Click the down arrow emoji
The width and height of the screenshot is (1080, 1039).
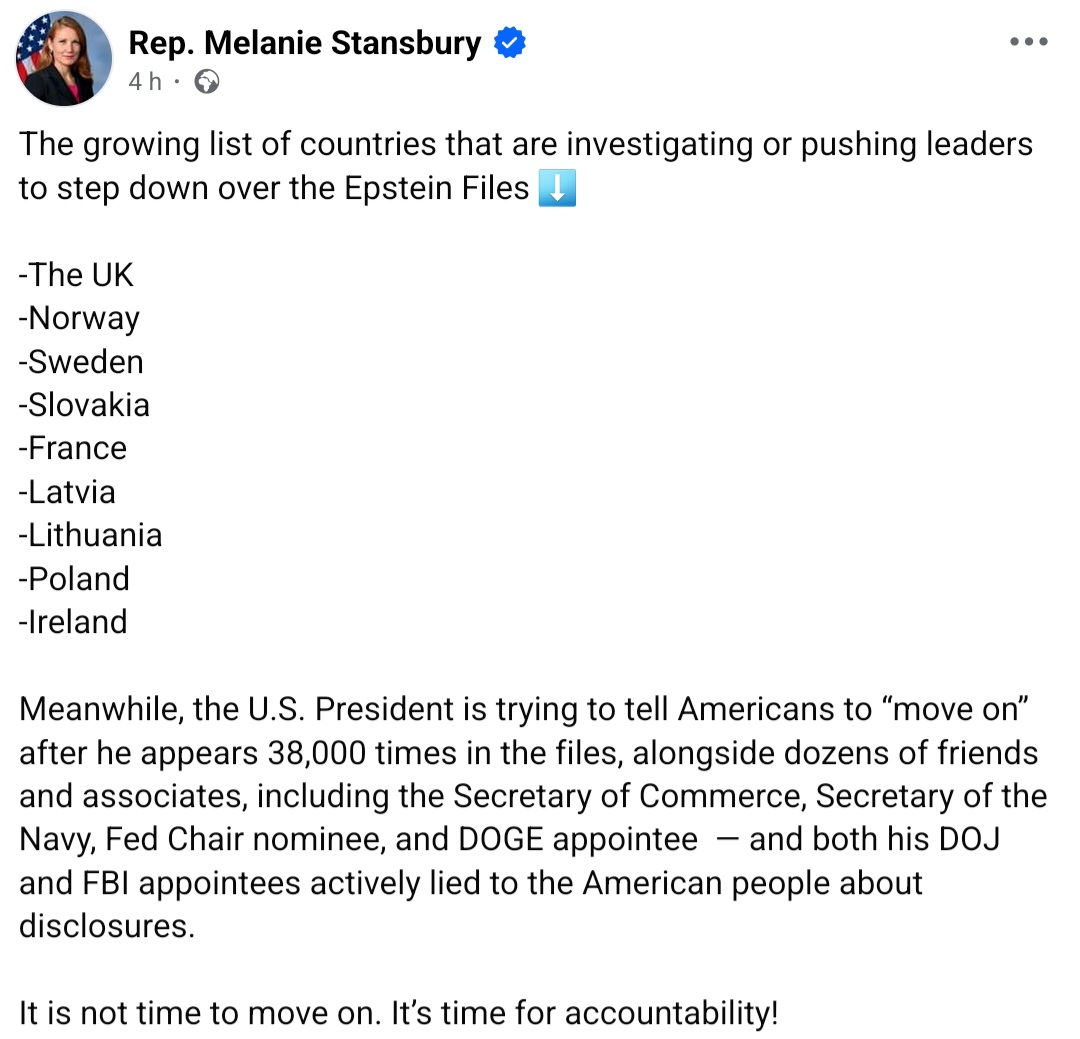point(557,188)
